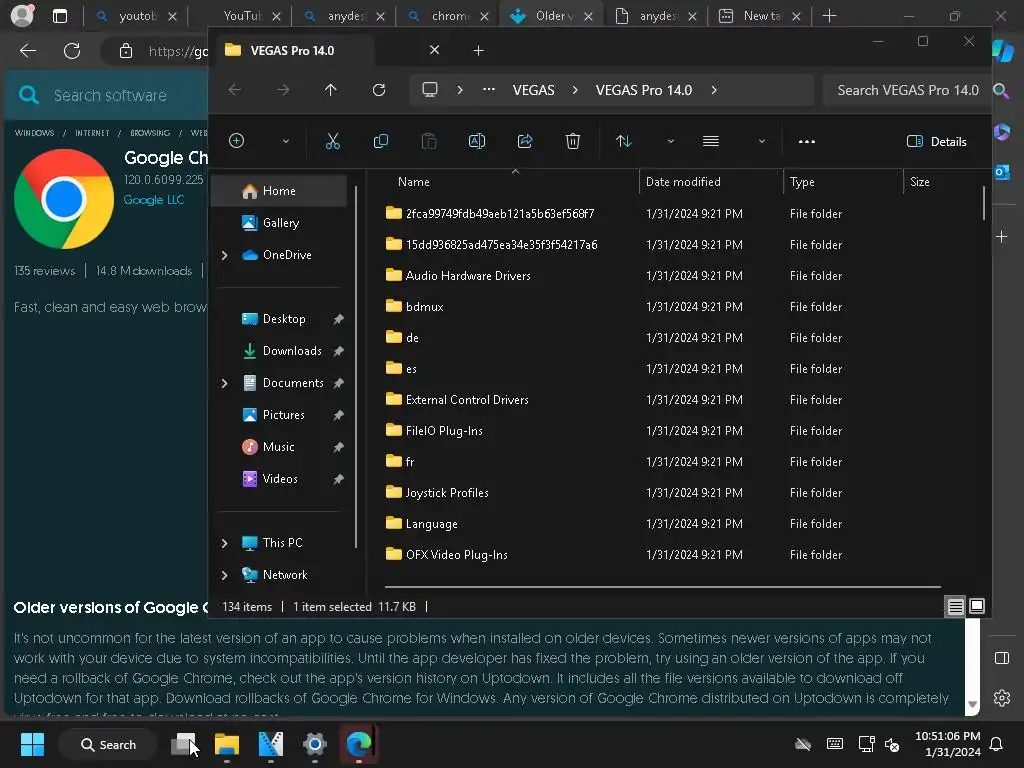1024x768 pixels.
Task: Click the Search VEGAS Pro 14.0 field
Action: click(x=908, y=90)
